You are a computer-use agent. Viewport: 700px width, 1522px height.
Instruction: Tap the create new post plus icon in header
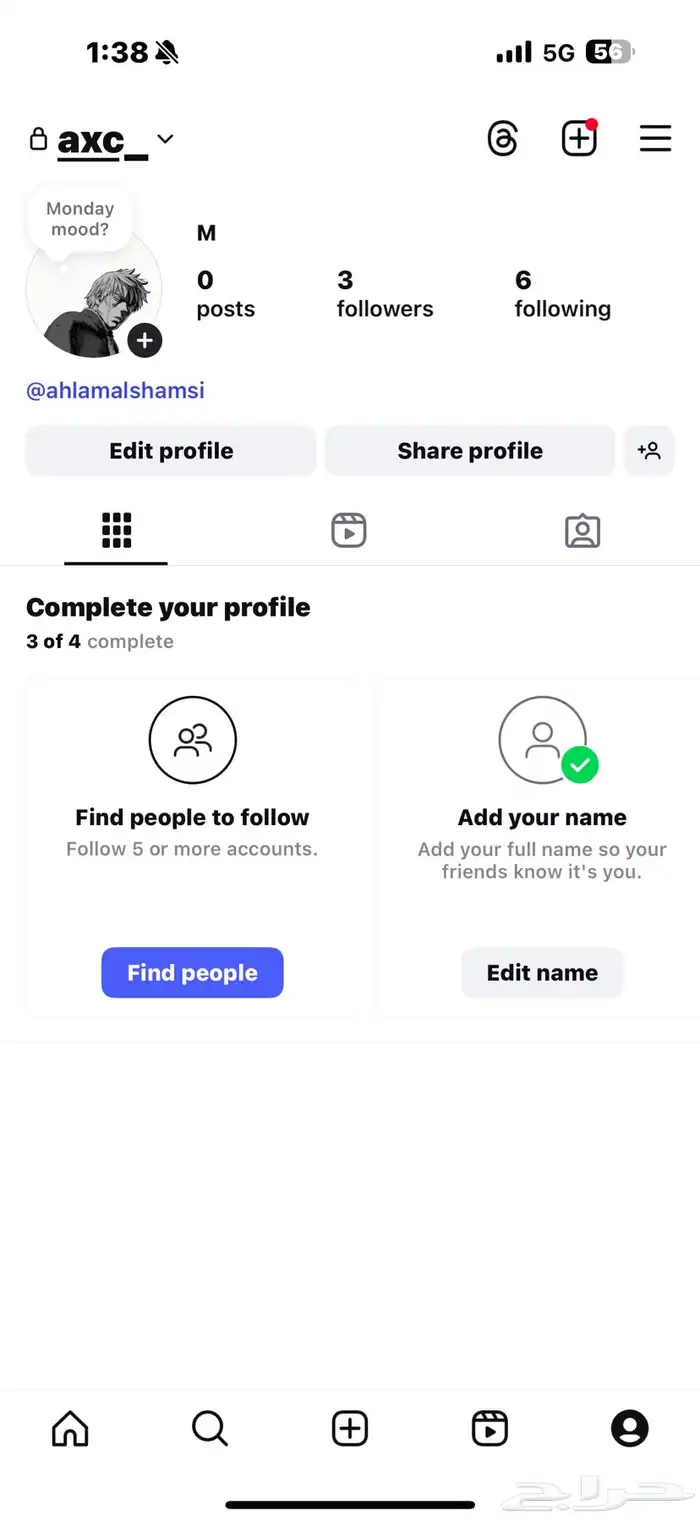(x=579, y=139)
